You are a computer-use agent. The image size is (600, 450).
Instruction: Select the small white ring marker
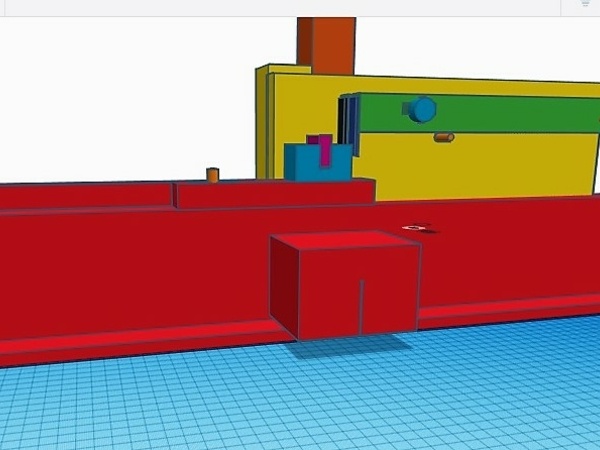pyautogui.click(x=415, y=229)
